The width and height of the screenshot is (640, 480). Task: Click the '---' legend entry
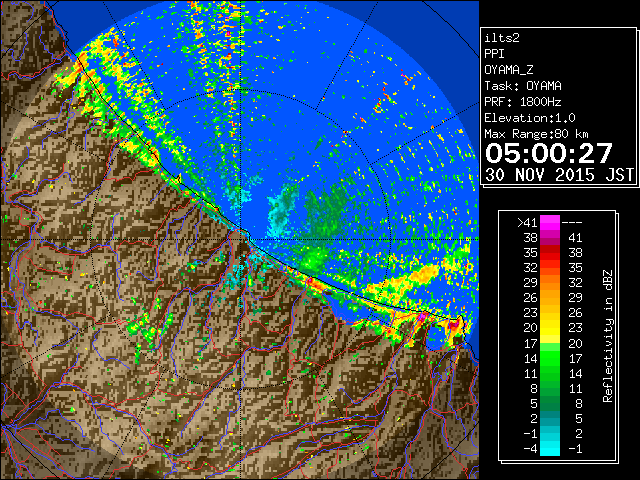click(x=572, y=223)
